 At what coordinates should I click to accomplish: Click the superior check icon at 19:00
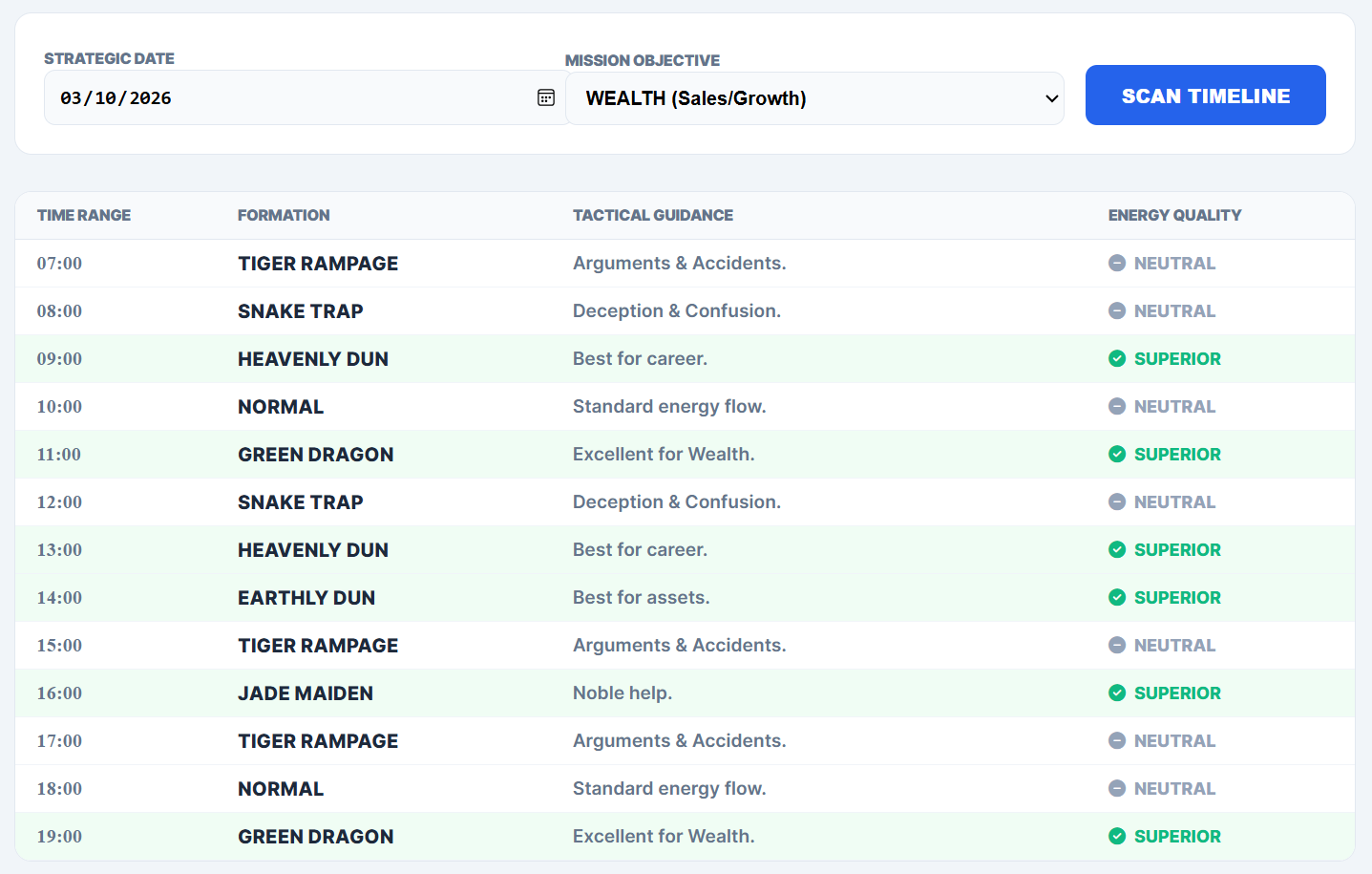pos(1116,837)
